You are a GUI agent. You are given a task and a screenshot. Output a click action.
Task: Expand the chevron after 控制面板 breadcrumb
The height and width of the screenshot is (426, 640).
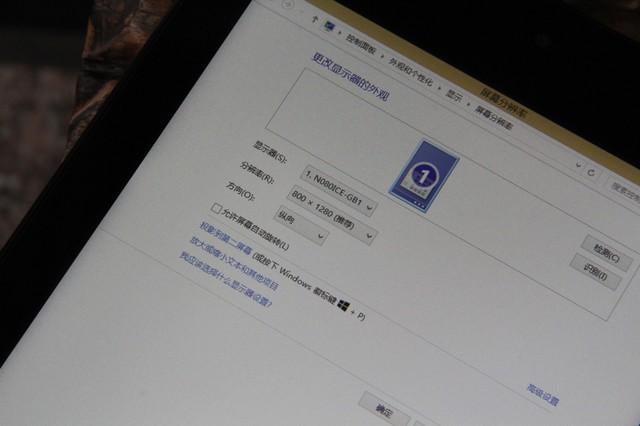click(x=382, y=55)
